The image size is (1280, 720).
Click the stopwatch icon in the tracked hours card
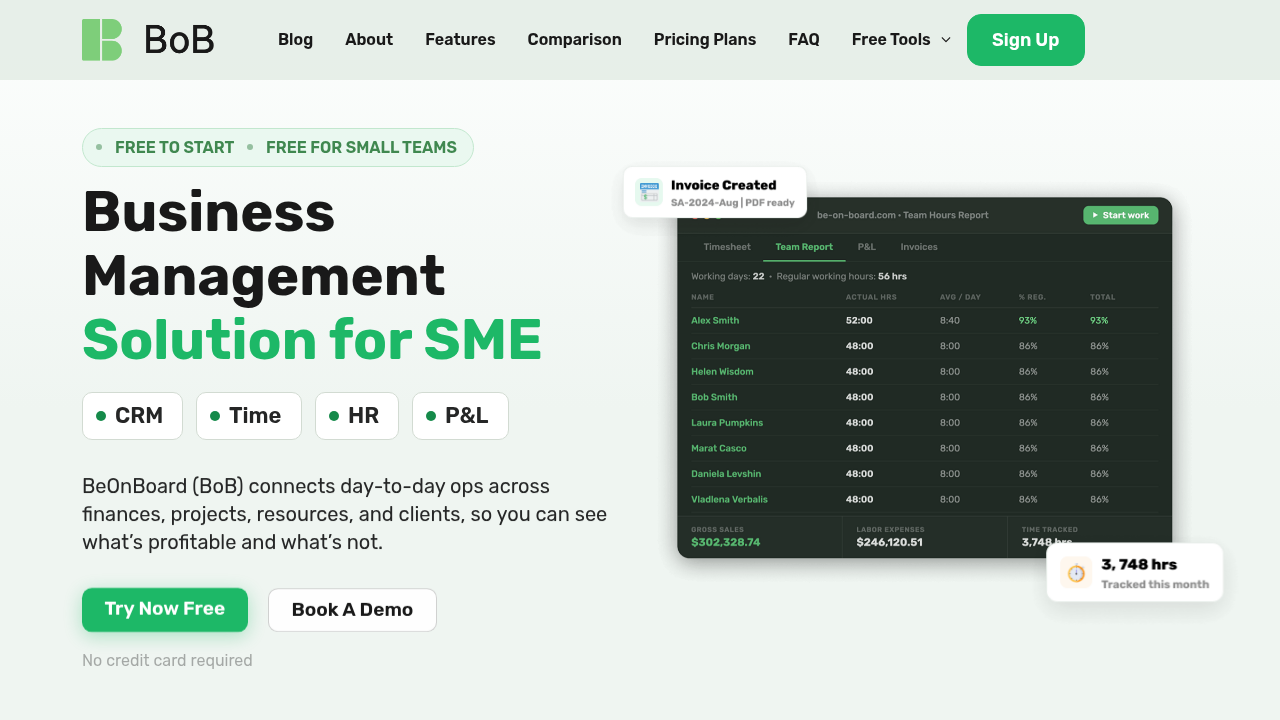[1076, 573]
